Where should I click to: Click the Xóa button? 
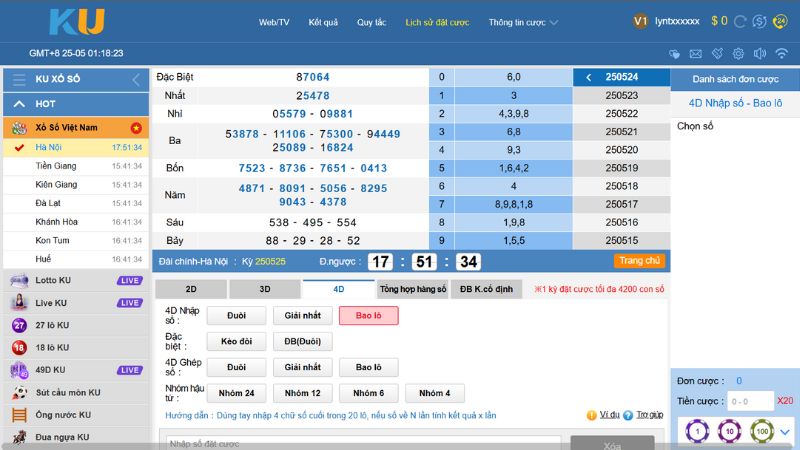612,443
